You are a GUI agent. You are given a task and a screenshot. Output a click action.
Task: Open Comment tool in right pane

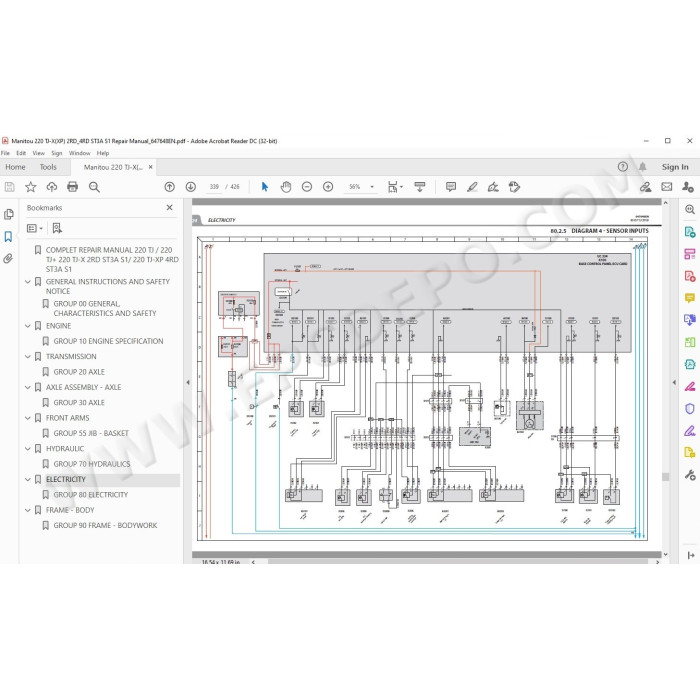point(690,298)
